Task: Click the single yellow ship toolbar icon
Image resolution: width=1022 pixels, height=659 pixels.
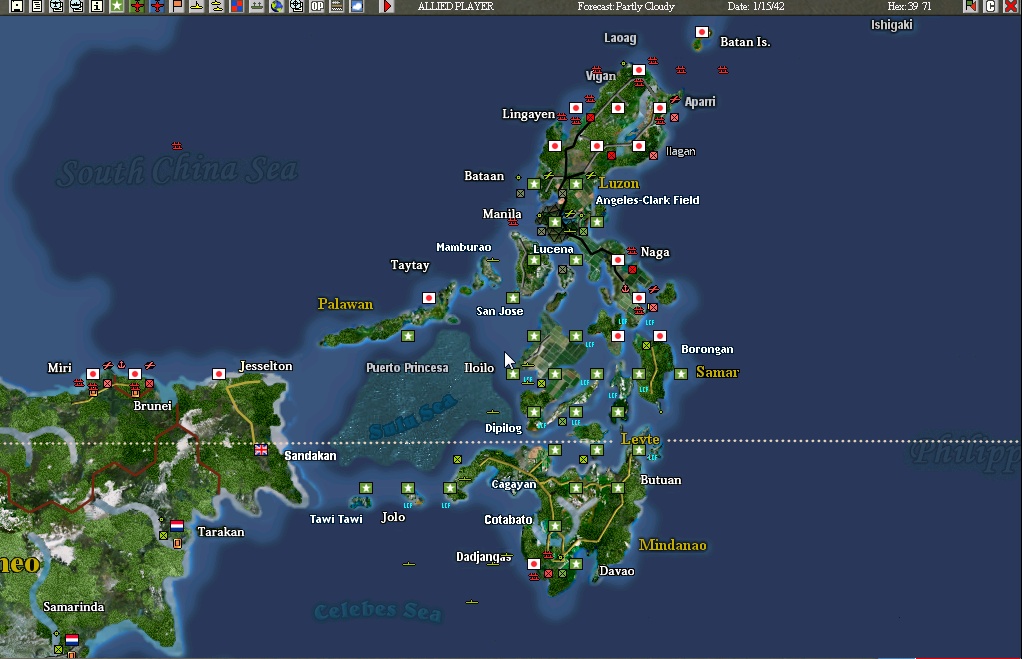Action: tap(197, 6)
